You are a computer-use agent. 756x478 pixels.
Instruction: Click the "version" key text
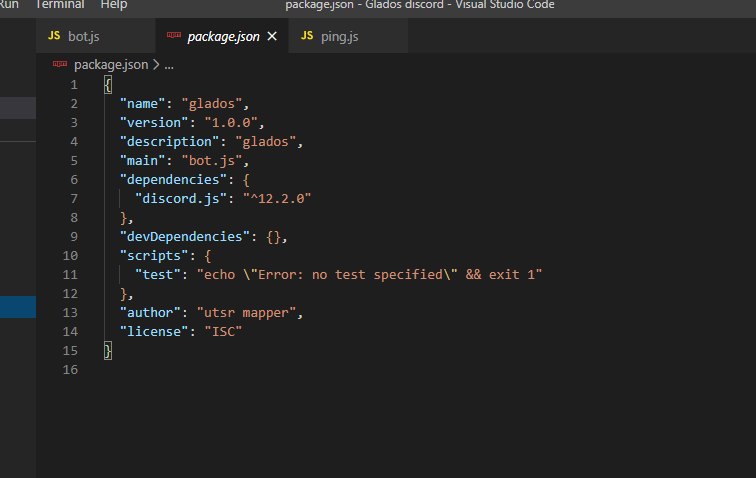[x=154, y=123]
